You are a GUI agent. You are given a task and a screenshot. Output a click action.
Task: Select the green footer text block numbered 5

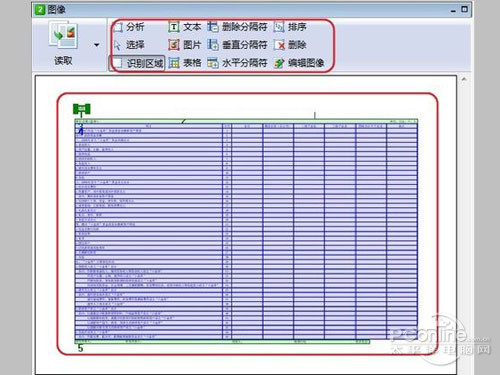[x=222, y=341]
